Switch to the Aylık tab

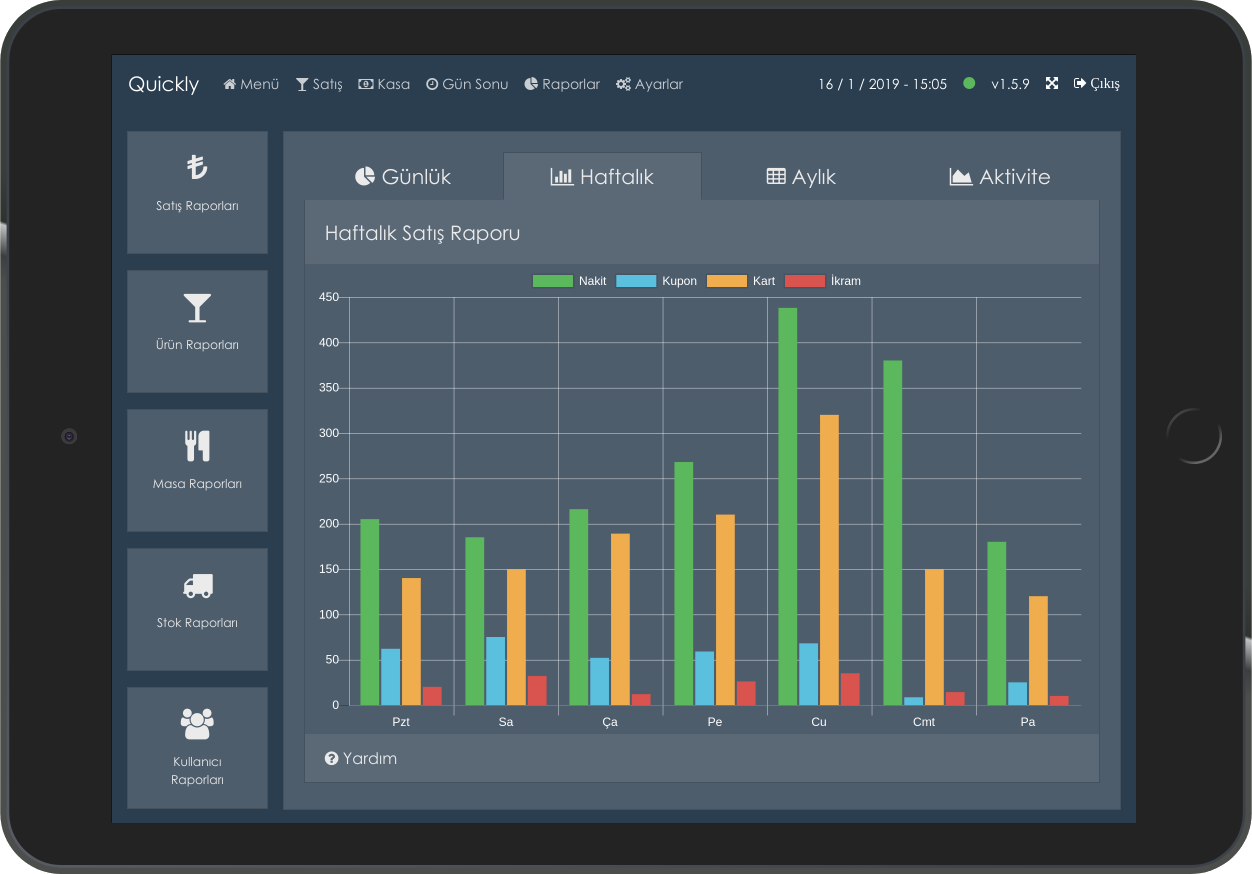coord(800,177)
